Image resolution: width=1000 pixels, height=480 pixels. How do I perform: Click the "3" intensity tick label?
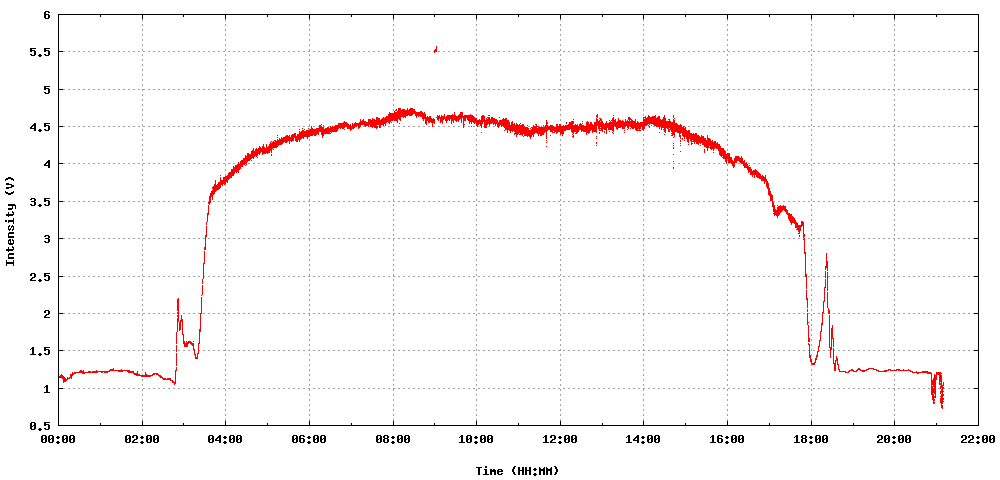47,238
